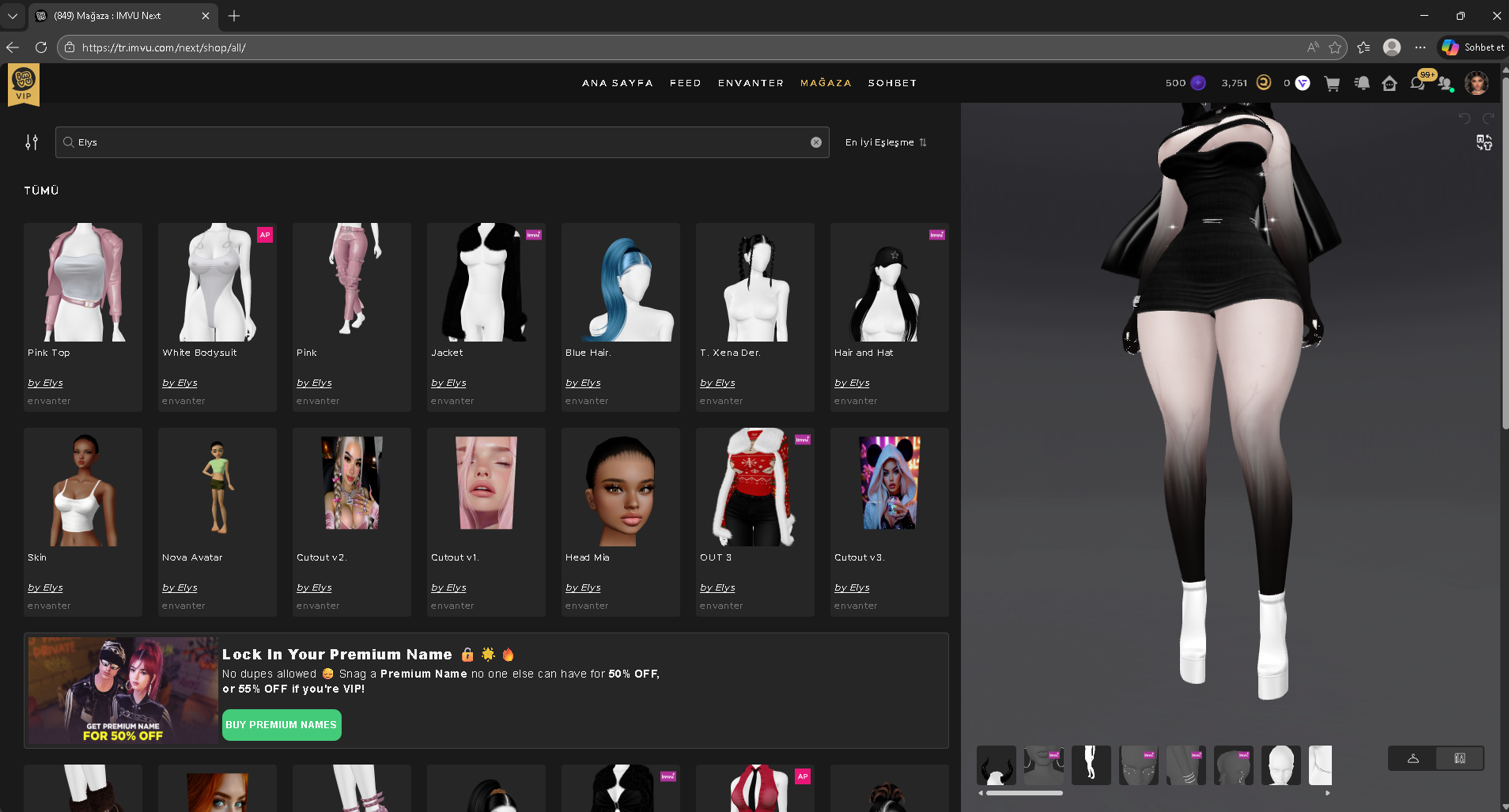Open a new browser tab
The image size is (1509, 812).
(x=234, y=16)
